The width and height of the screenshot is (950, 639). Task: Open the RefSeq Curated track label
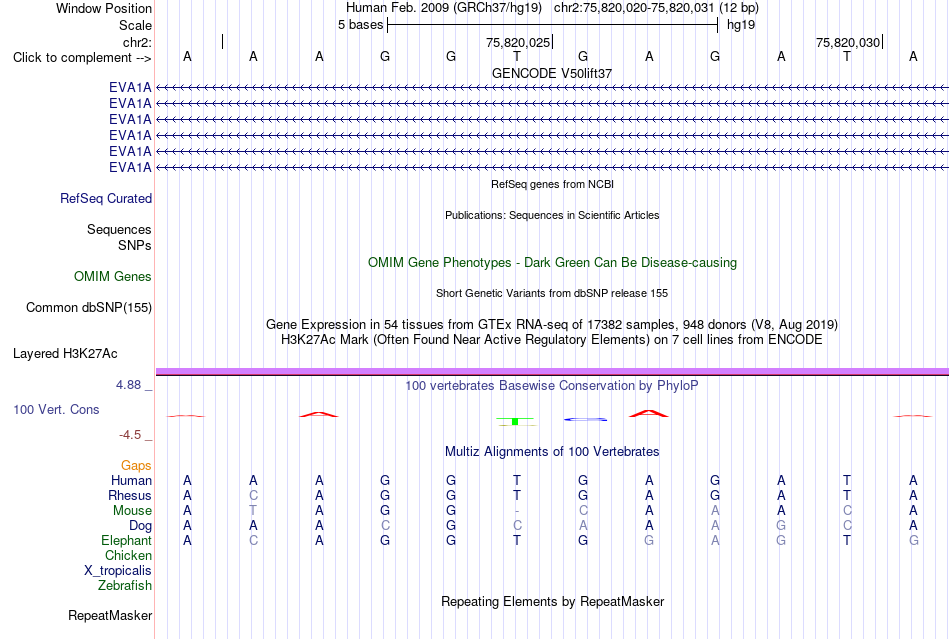106,199
